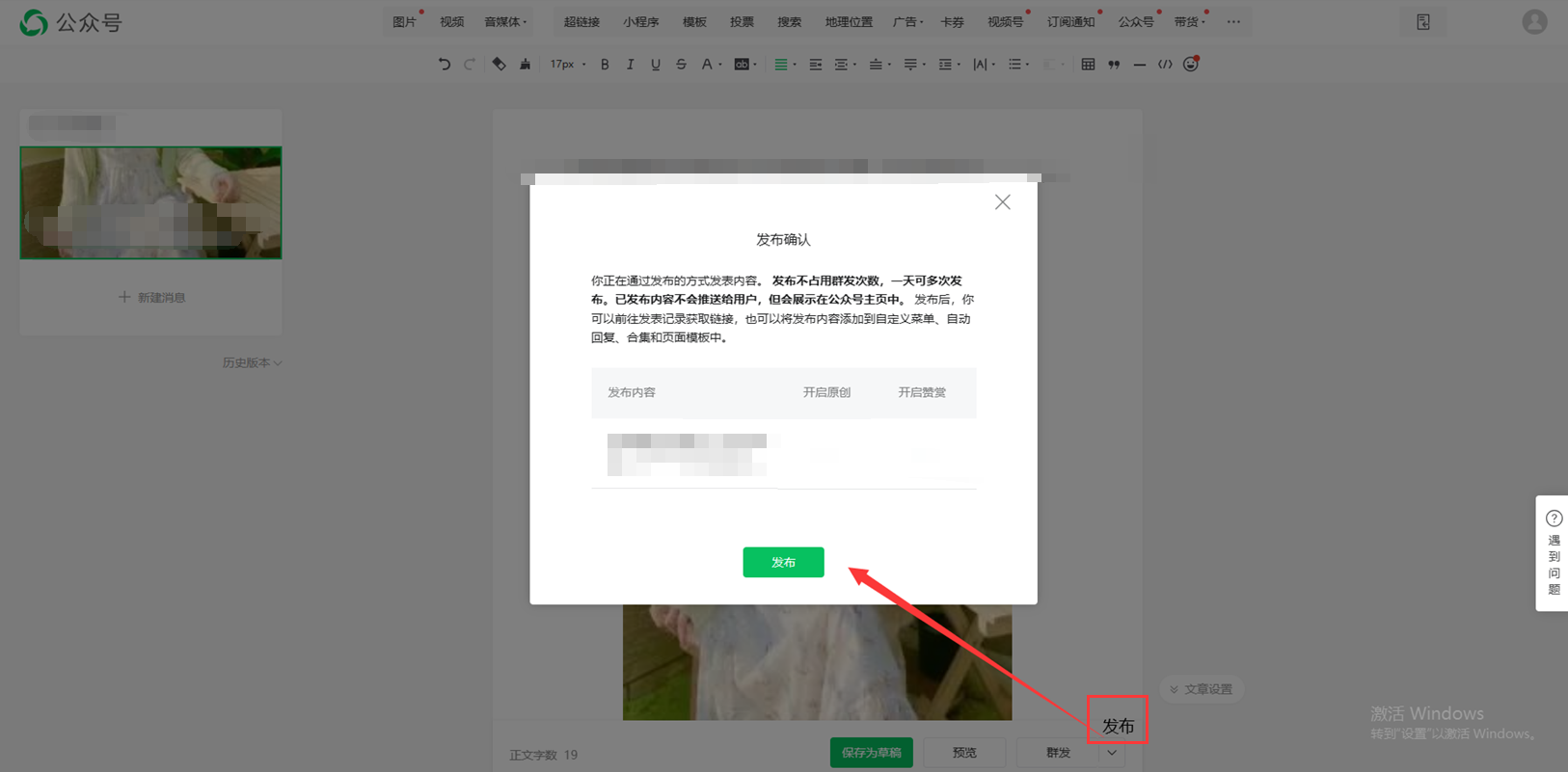Screen dimensions: 1568x772
Task: Insert a table using the grid icon
Action: (x=1088, y=65)
